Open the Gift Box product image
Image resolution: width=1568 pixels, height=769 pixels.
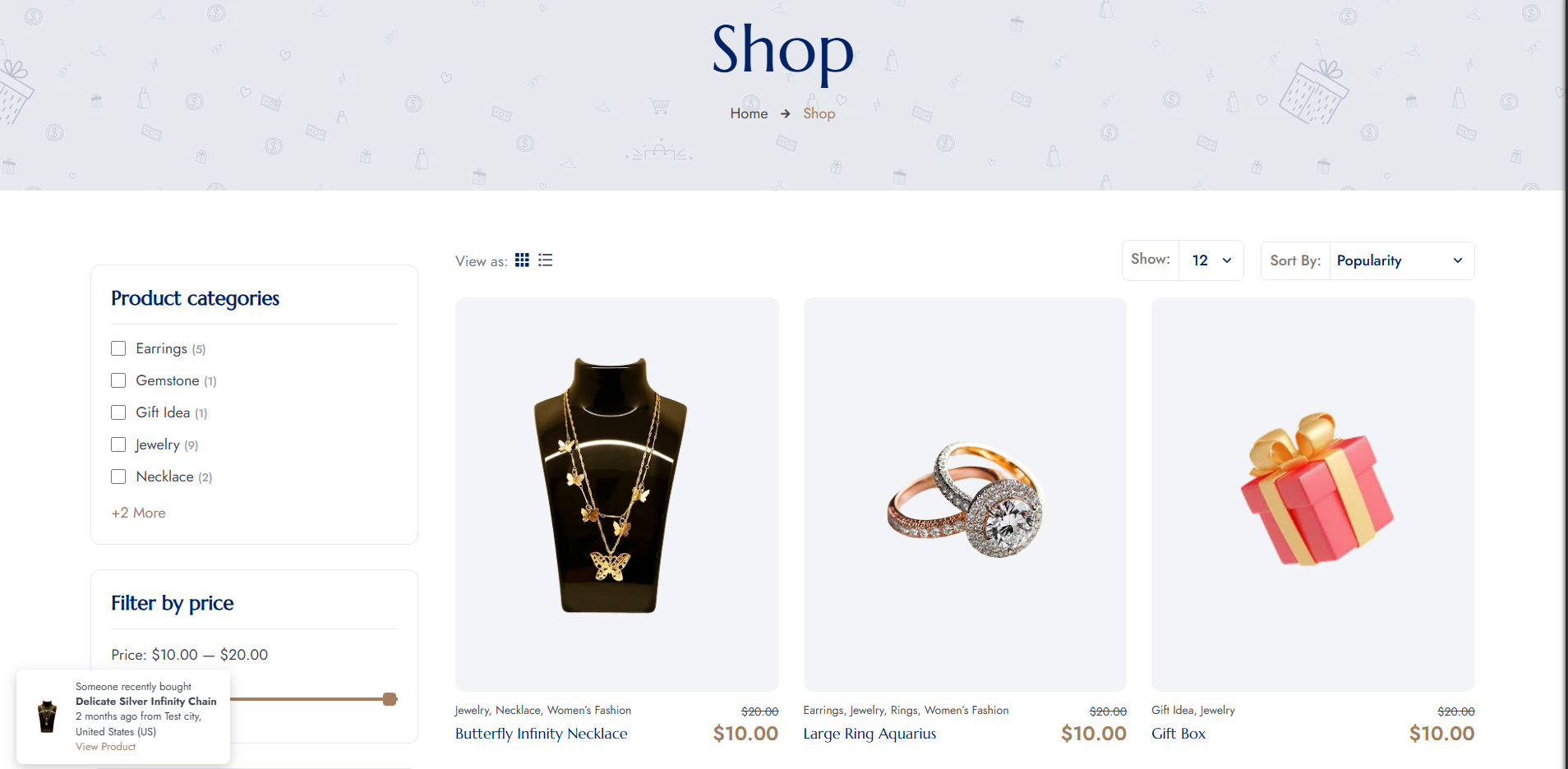(x=1312, y=494)
